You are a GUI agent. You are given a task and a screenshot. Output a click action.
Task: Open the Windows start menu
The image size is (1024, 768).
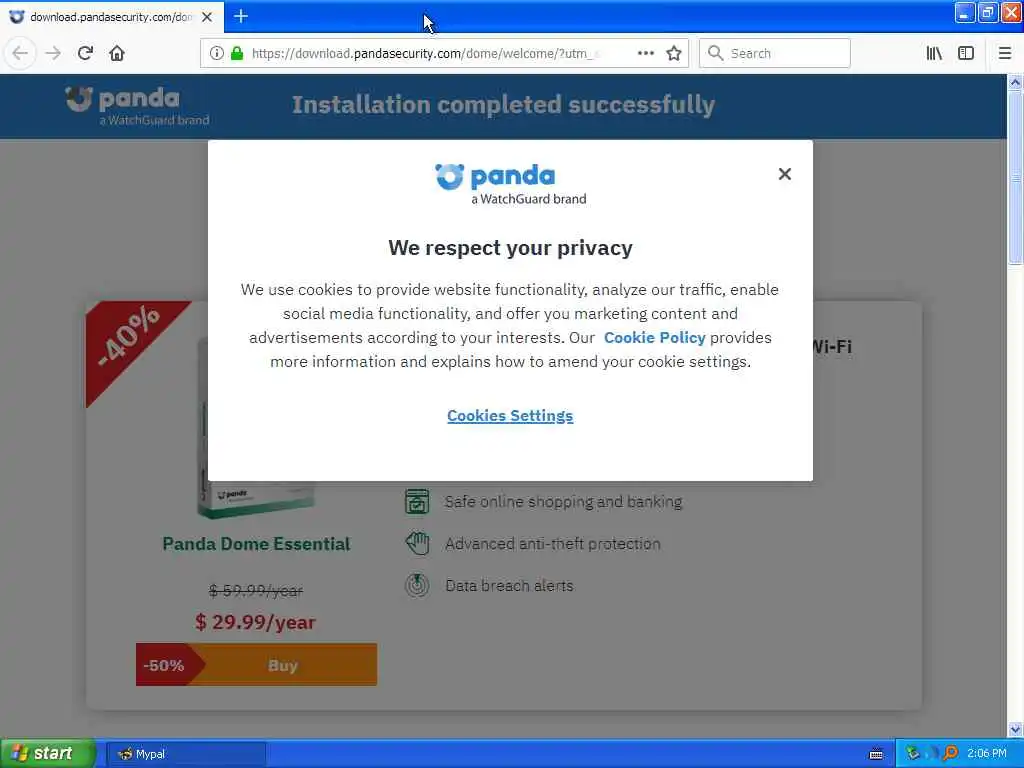pyautogui.click(x=48, y=754)
